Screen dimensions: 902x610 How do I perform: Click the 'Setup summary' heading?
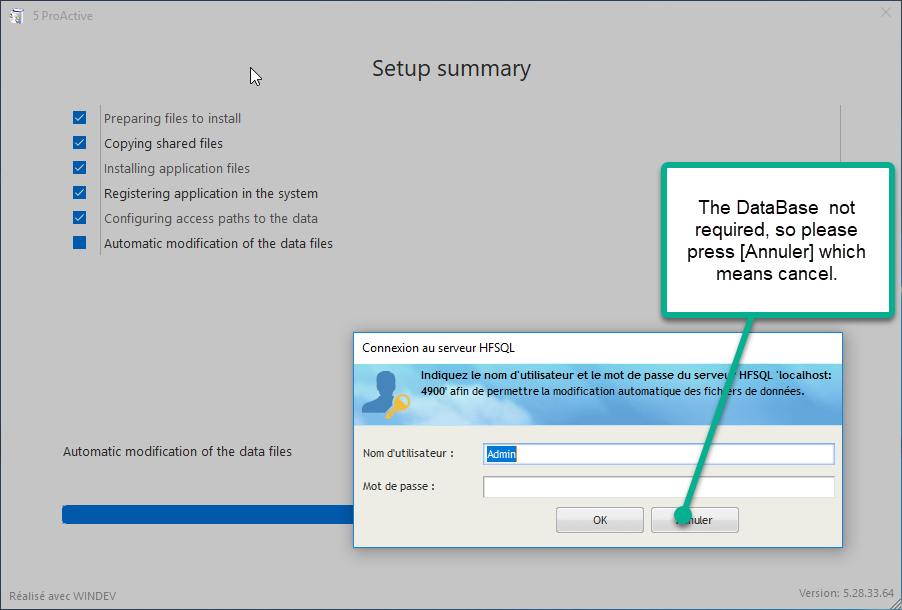coord(451,68)
